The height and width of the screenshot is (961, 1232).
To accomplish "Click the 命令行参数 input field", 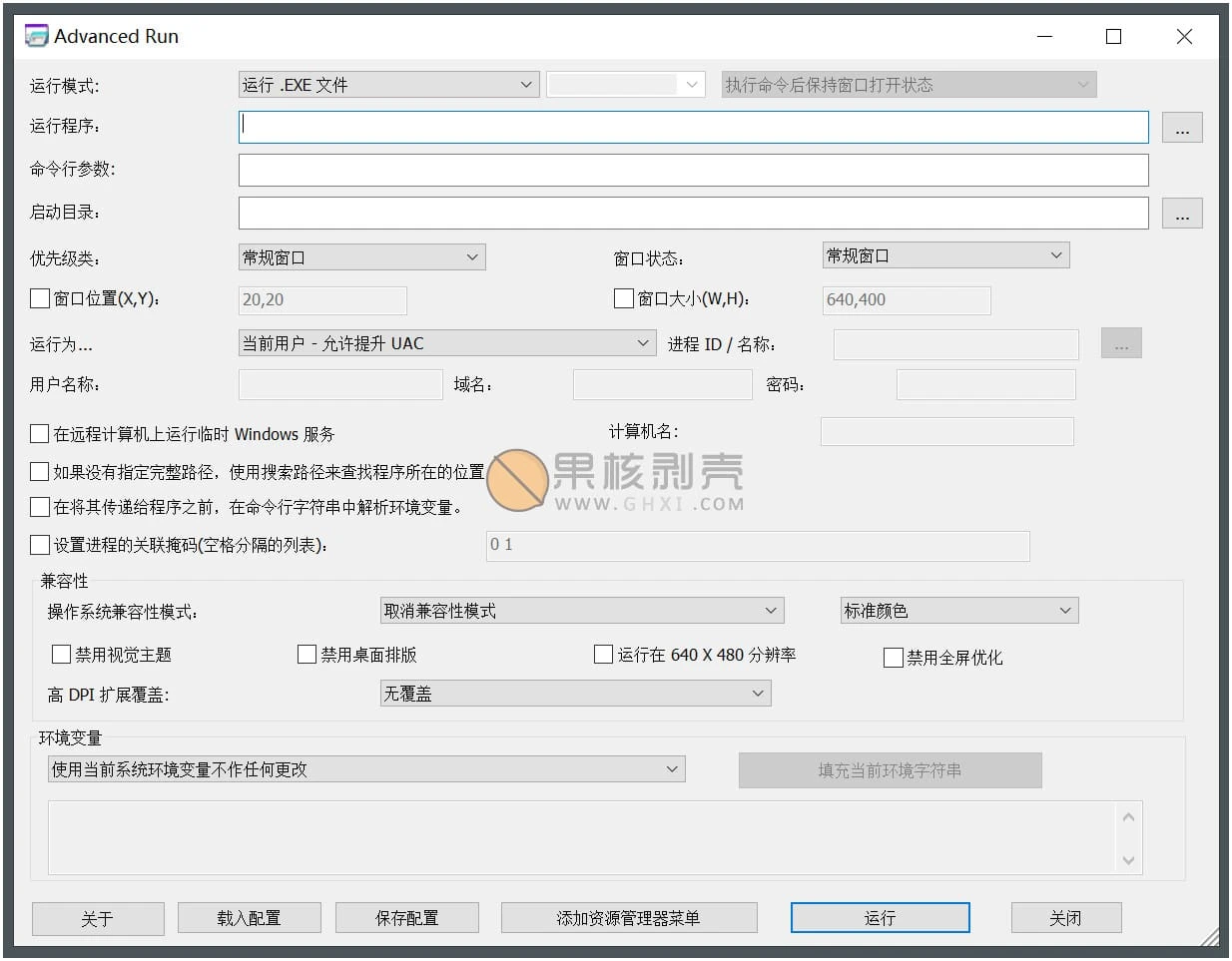I will (693, 170).
